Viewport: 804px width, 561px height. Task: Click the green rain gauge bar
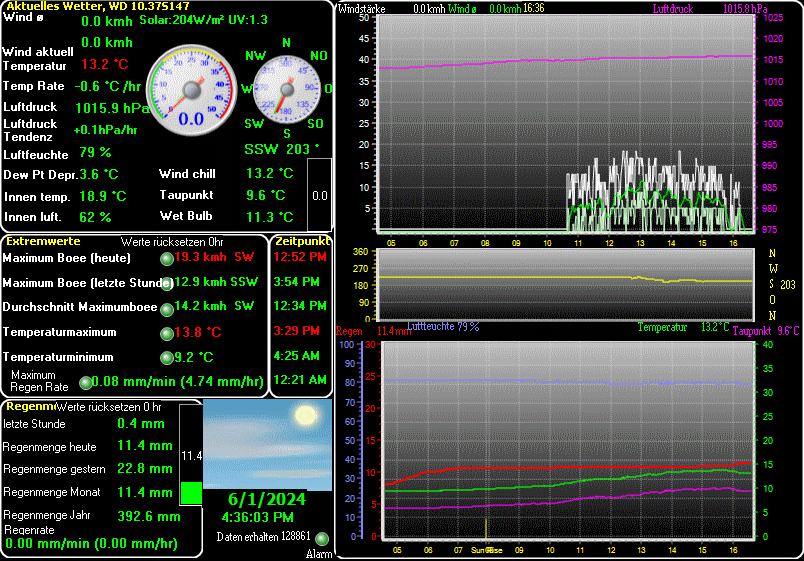coord(190,492)
